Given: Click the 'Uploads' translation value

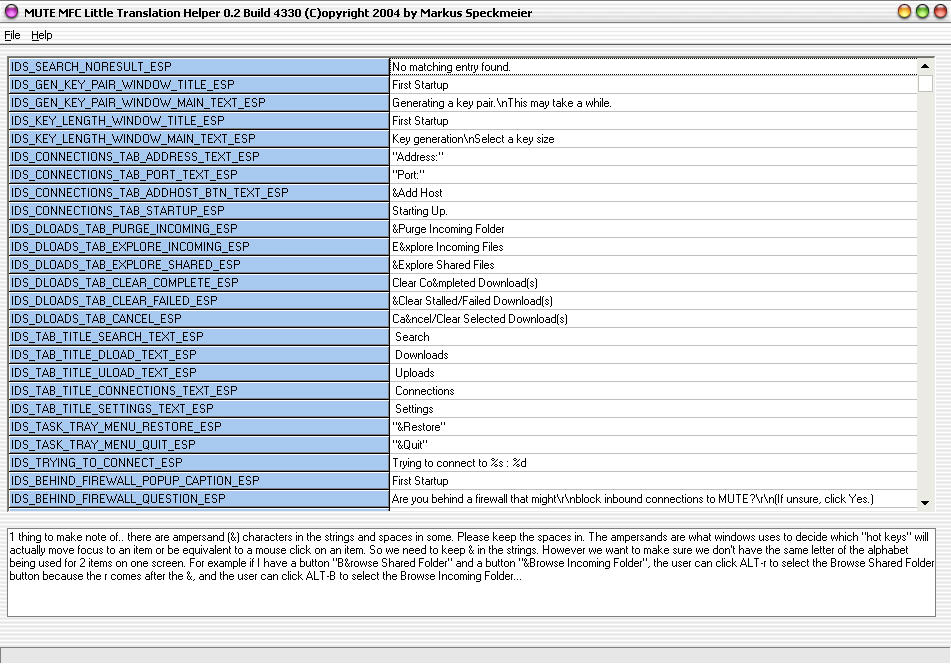Looking at the screenshot, I should pyautogui.click(x=653, y=373).
